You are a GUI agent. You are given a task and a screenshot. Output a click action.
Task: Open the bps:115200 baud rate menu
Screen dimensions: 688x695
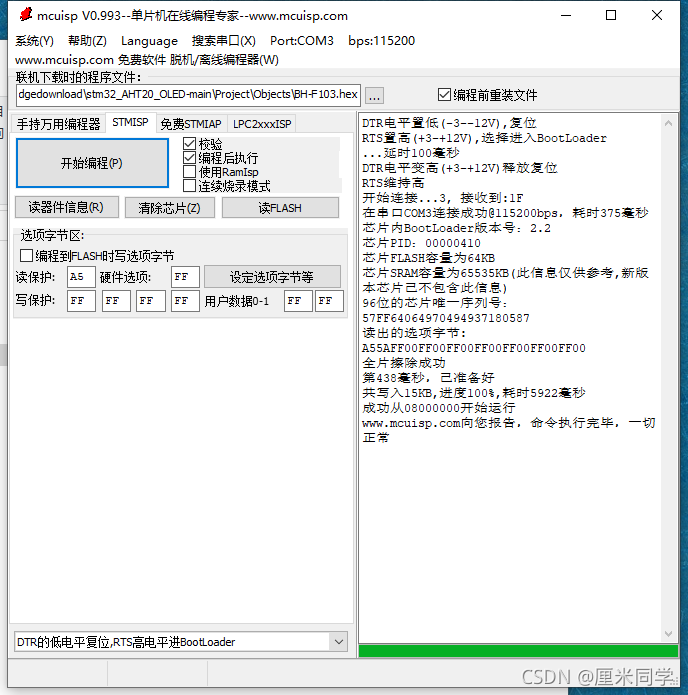tap(381, 41)
